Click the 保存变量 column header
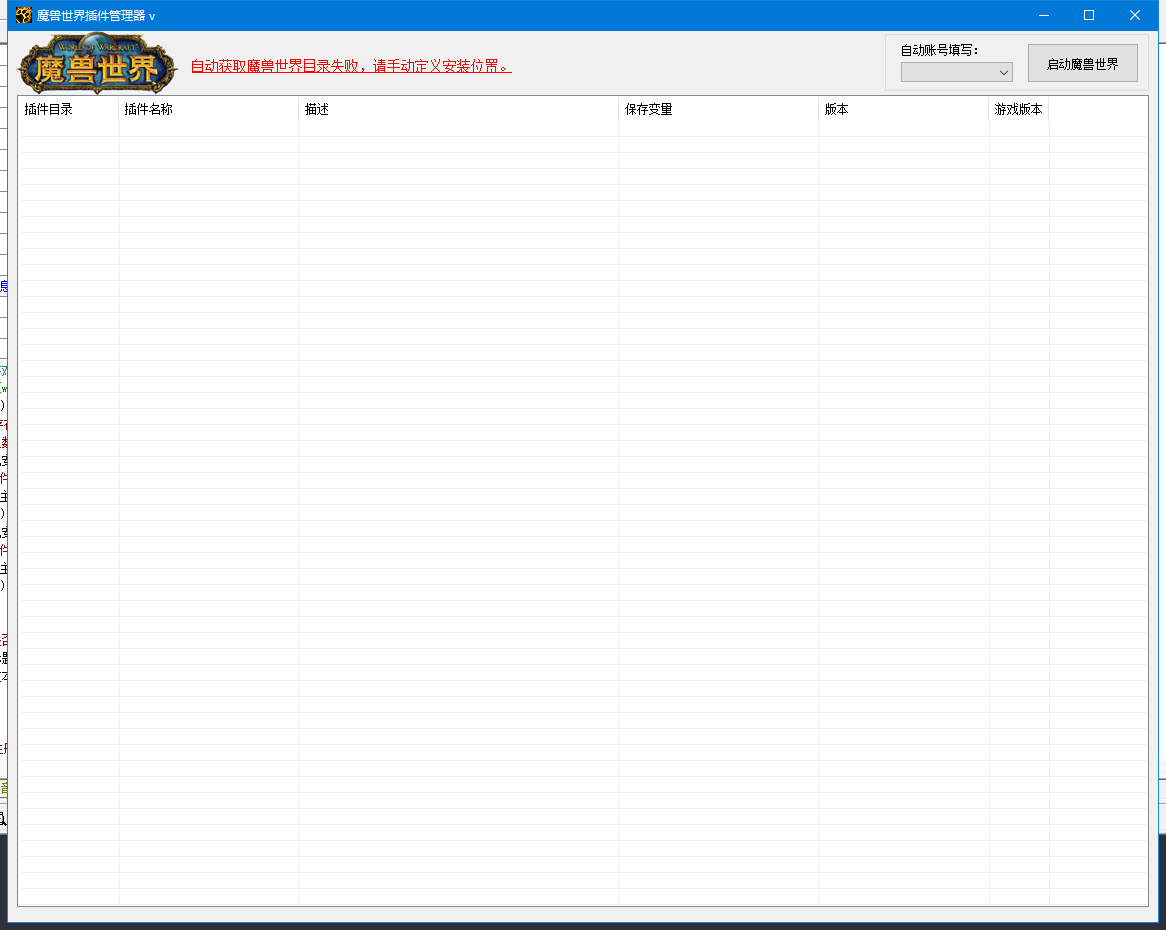1166x930 pixels. [718, 109]
